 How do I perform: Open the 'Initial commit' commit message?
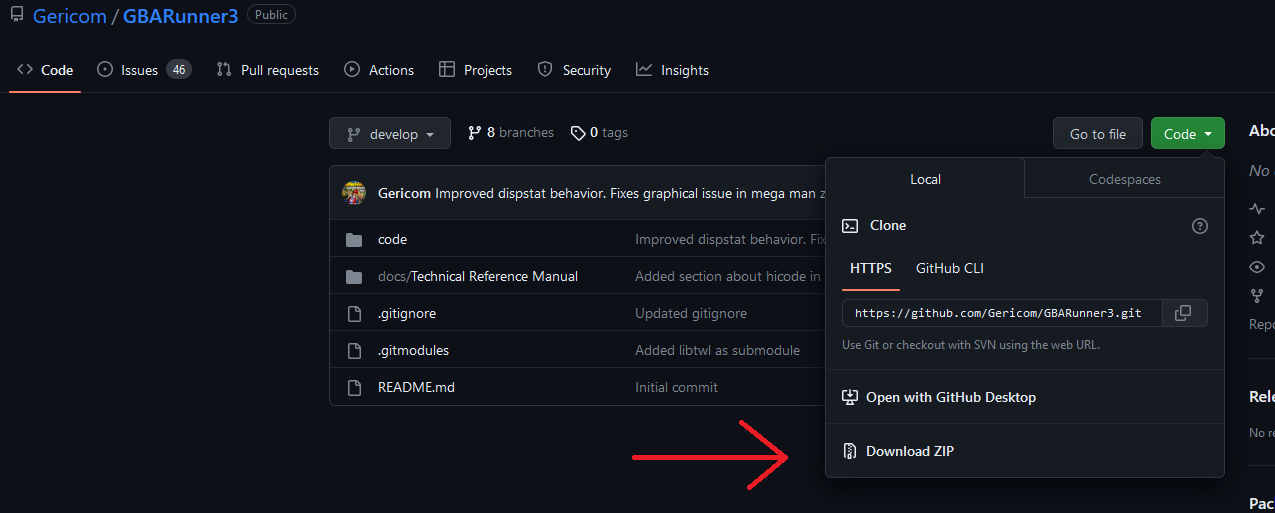click(x=676, y=387)
